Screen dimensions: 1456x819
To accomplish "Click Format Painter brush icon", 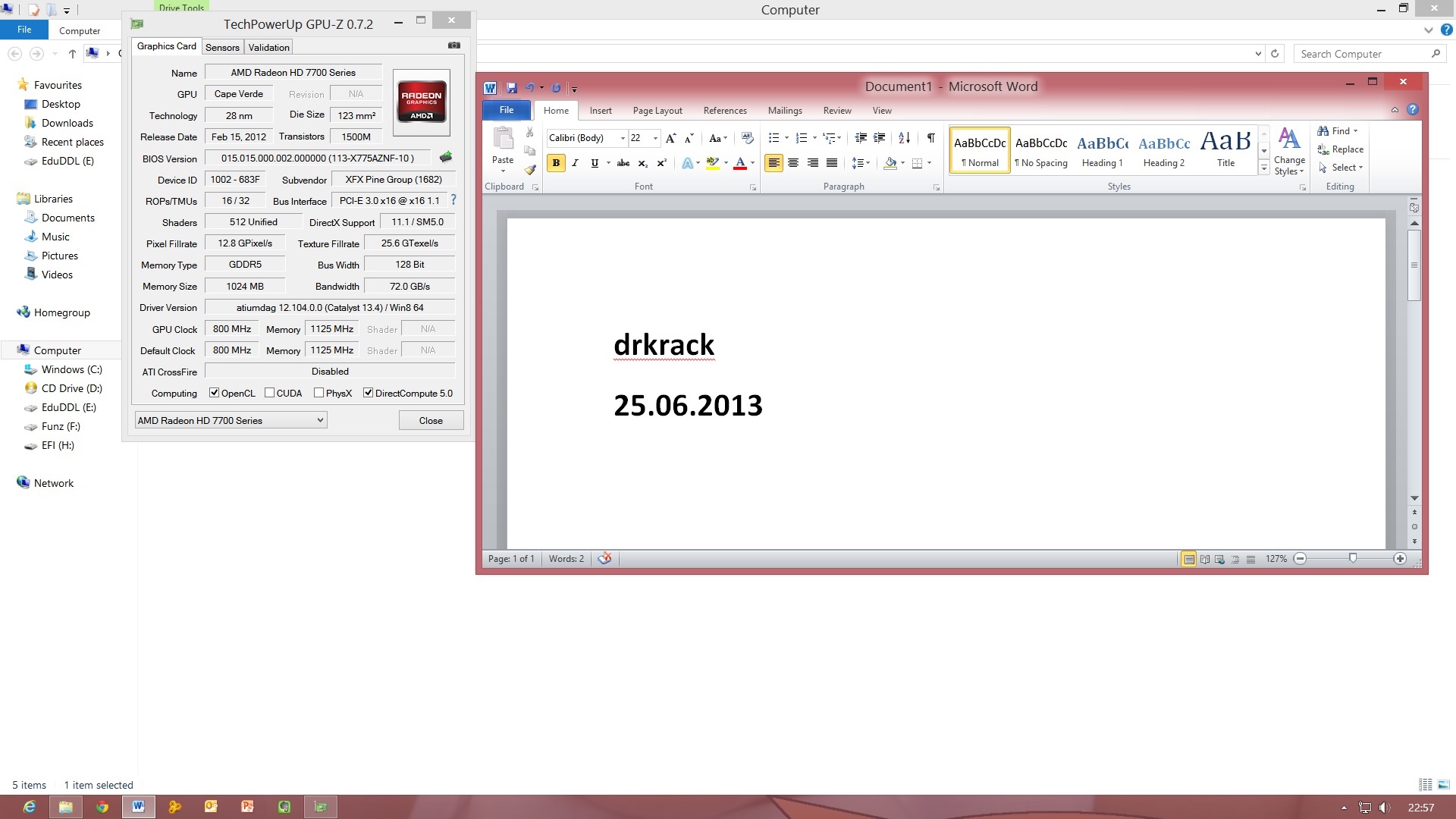I will (530, 170).
